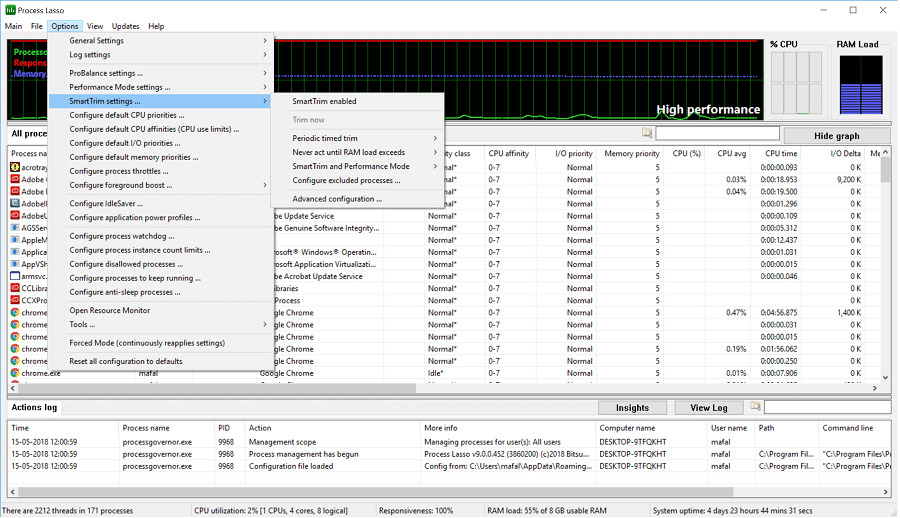Click the armsvc process icon
The height and width of the screenshot is (518, 900).
click(15, 276)
